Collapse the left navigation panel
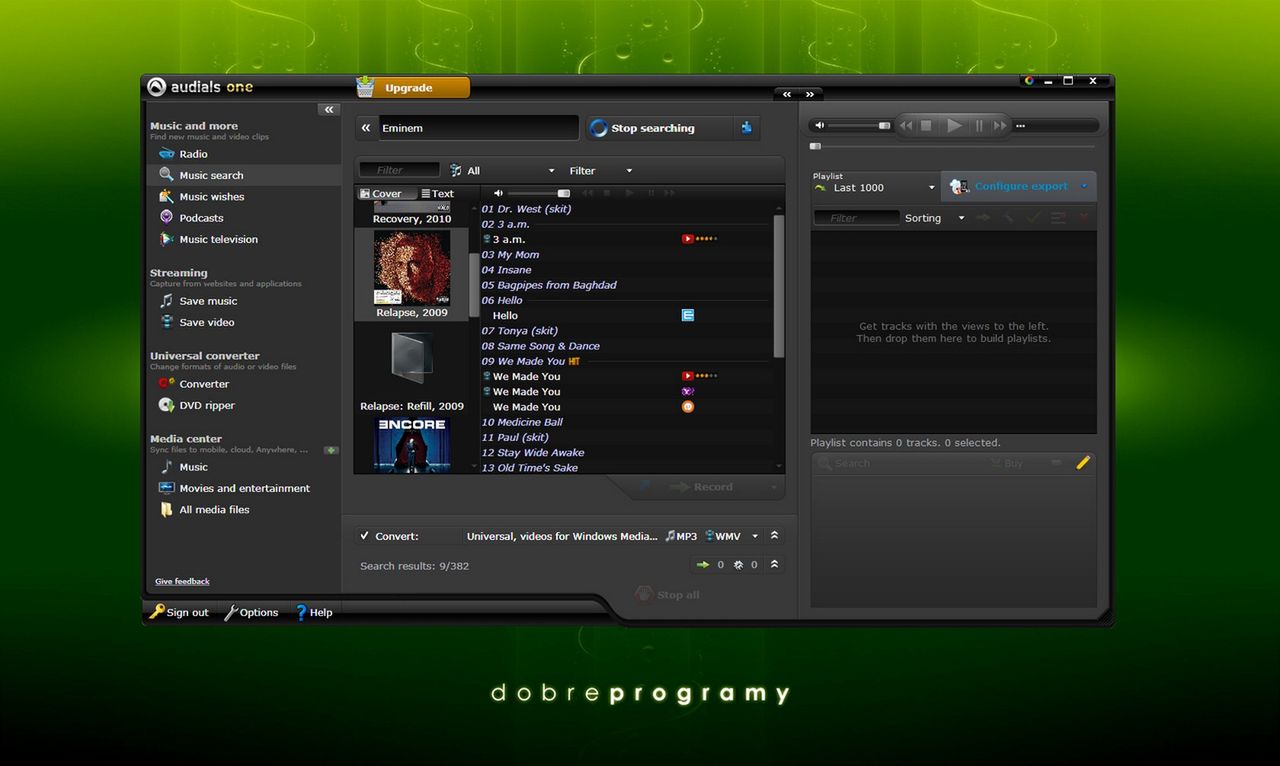The height and width of the screenshot is (766, 1280). (329, 109)
